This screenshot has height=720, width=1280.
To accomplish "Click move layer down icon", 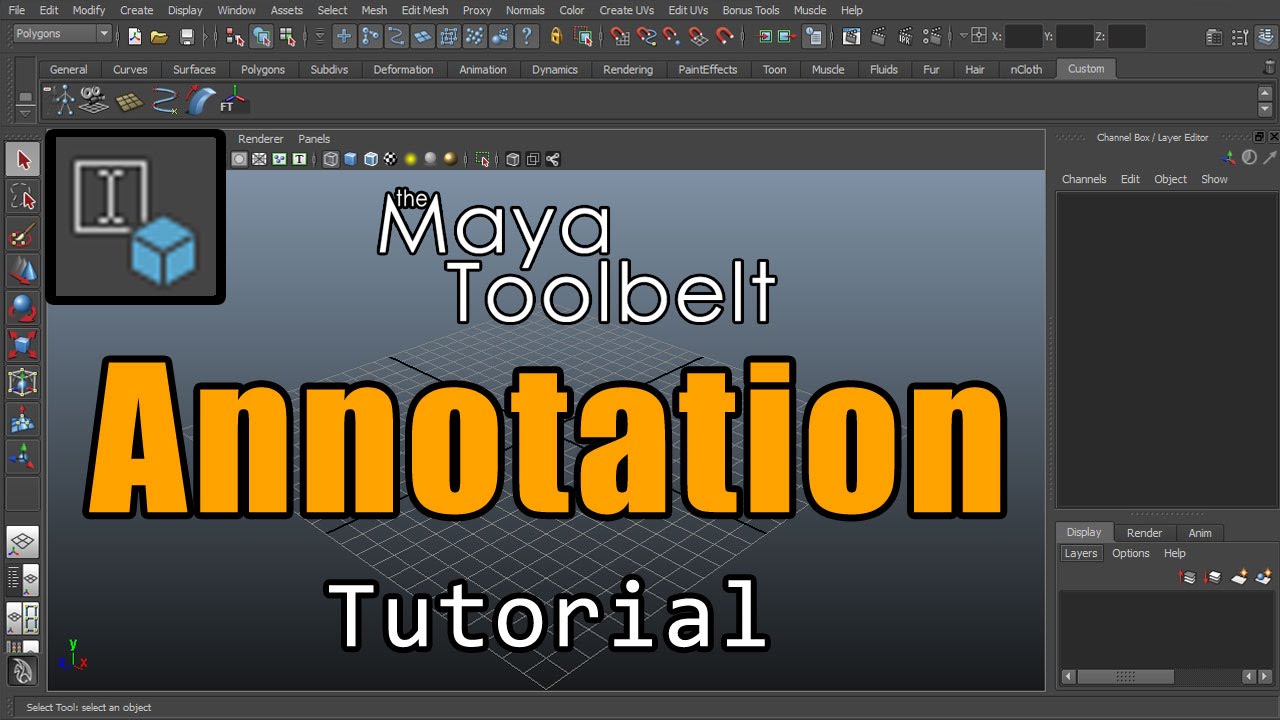I will [1213, 577].
